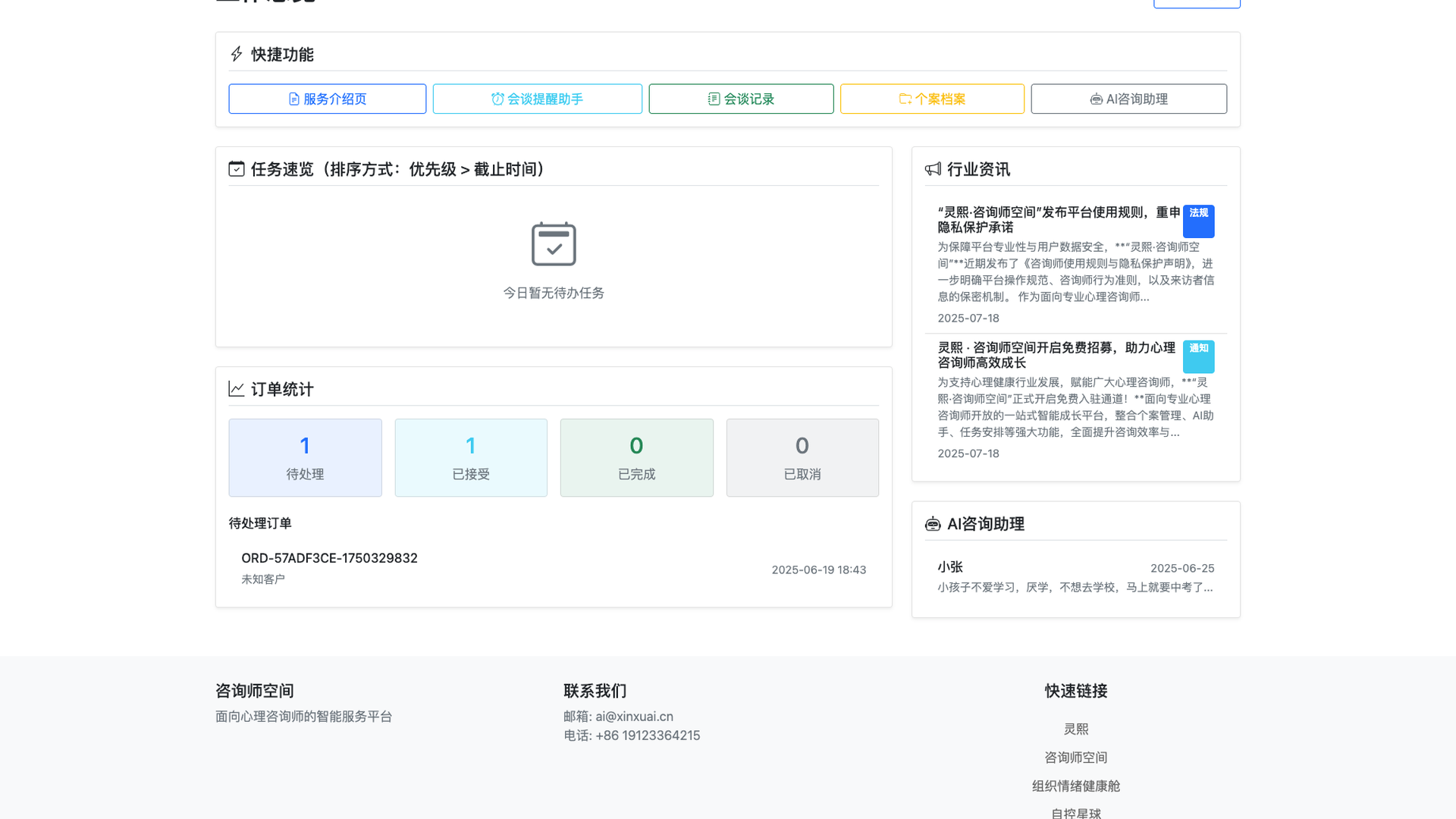
Task: Click the 联系我们 footer heading
Action: [x=595, y=691]
